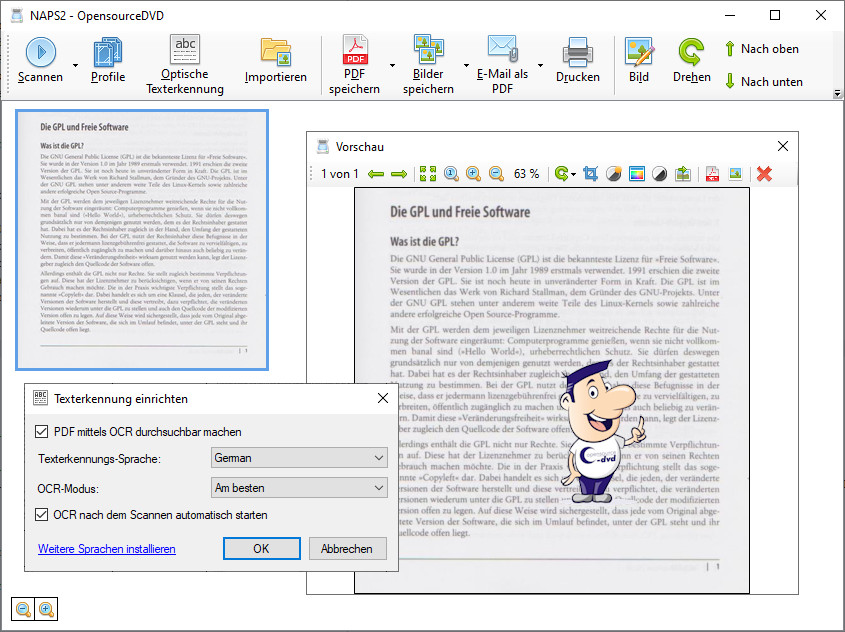Click 'Nach unten' to move the page down
Viewport: 845px width, 632px height.
click(763, 81)
